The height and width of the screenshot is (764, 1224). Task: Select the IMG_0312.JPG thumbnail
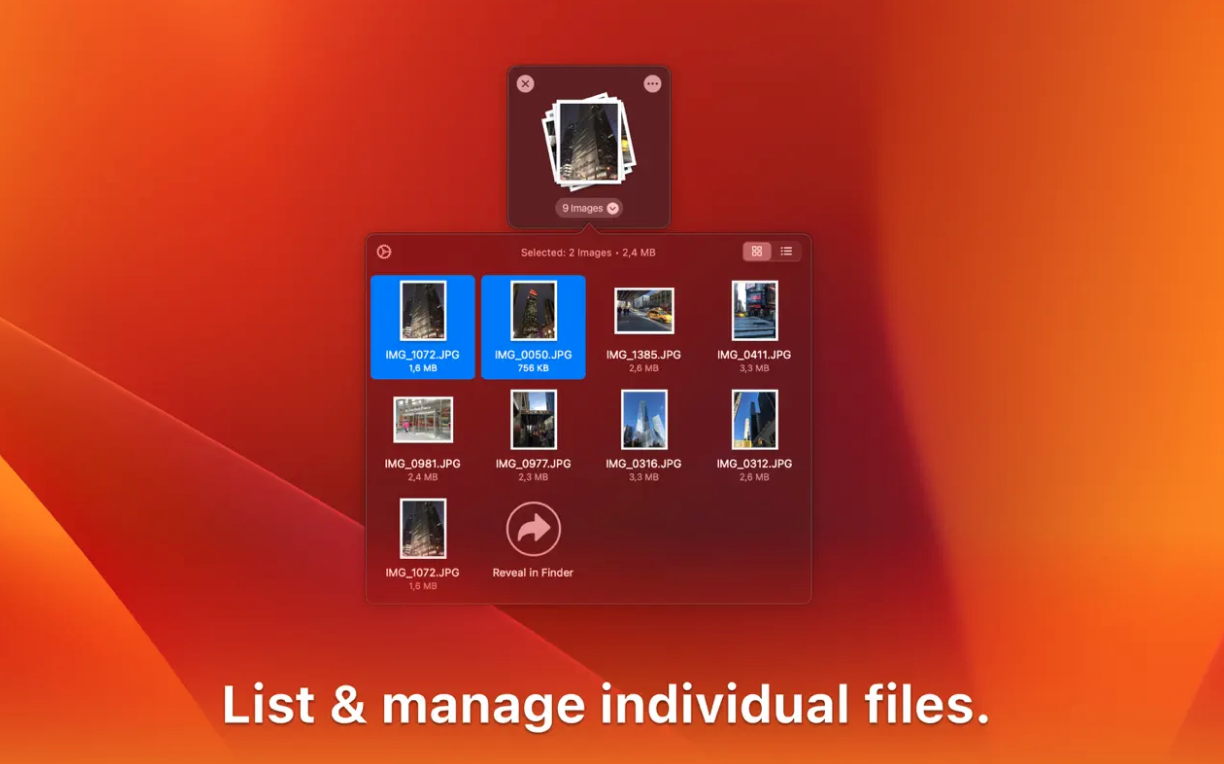click(754, 420)
